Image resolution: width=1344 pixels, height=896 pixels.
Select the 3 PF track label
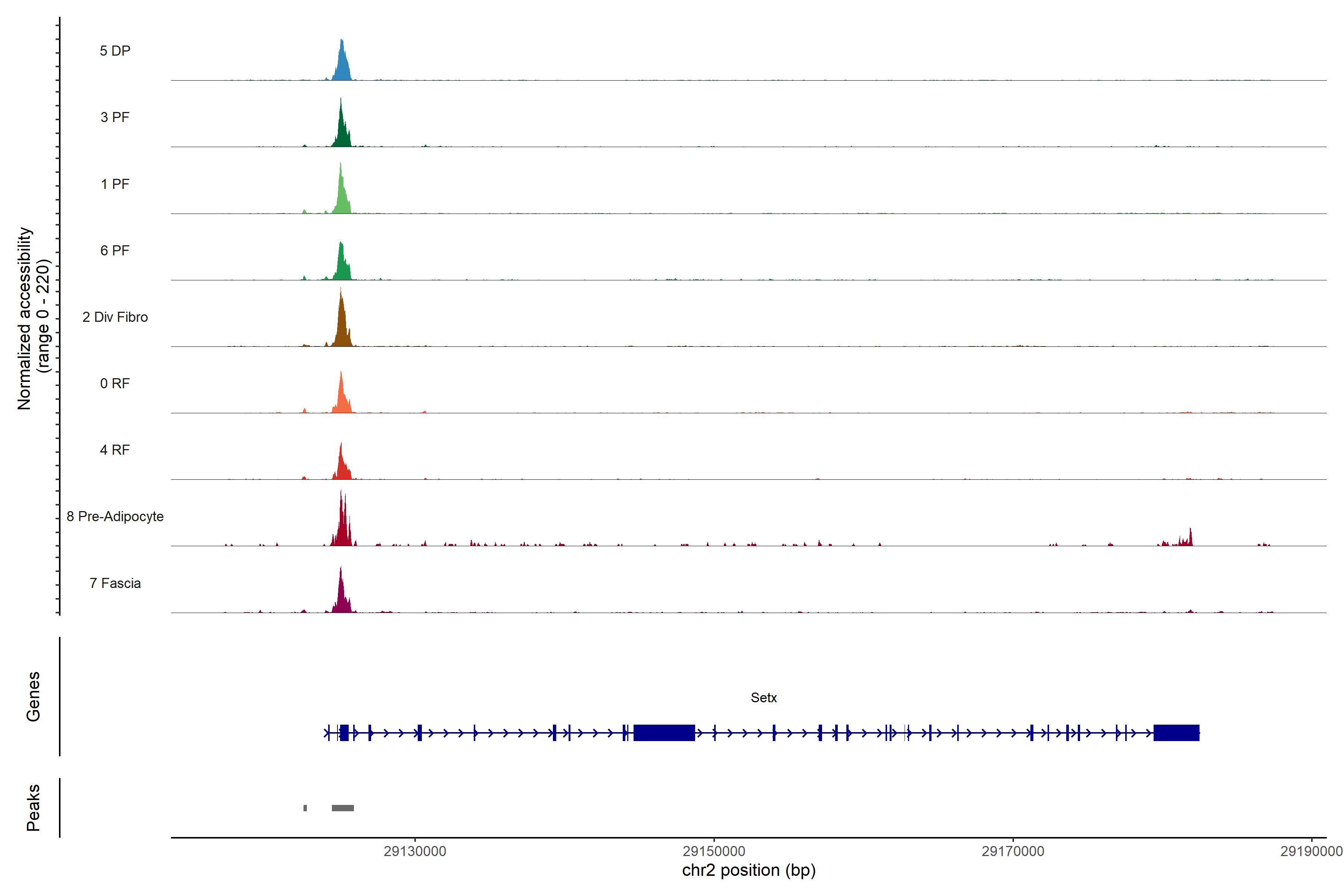(x=115, y=117)
